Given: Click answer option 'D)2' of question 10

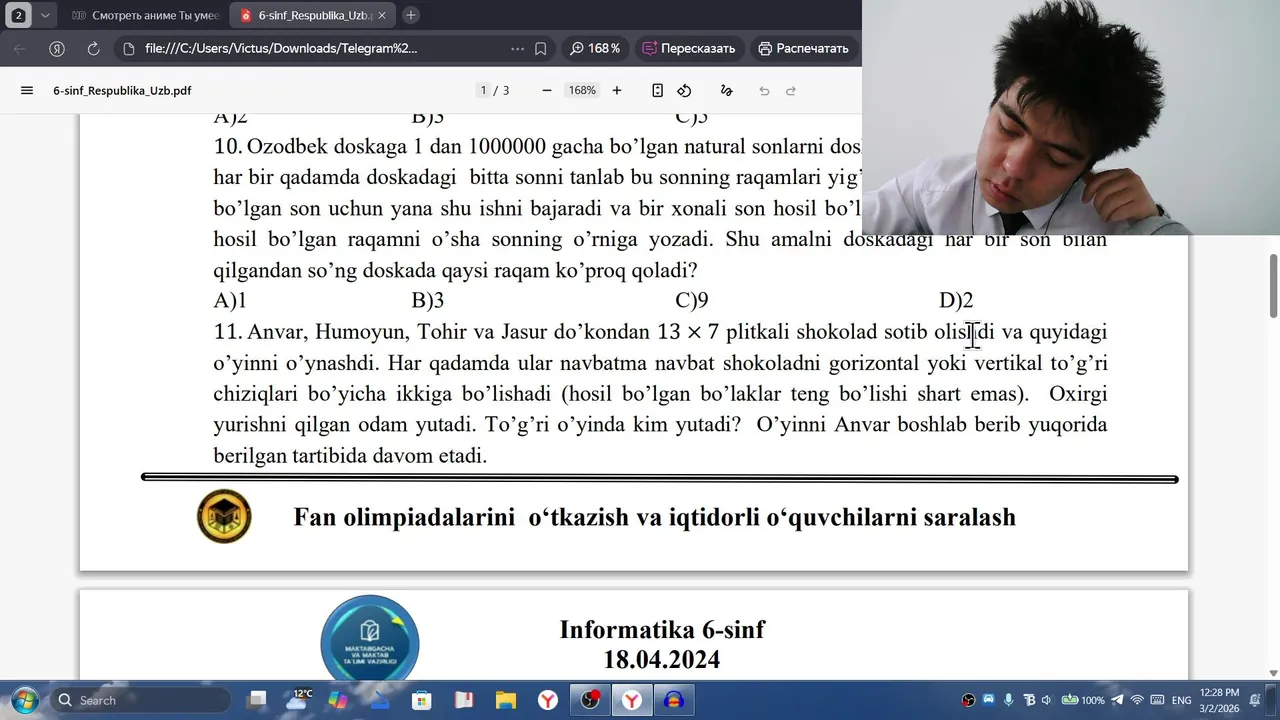Looking at the screenshot, I should 956,300.
